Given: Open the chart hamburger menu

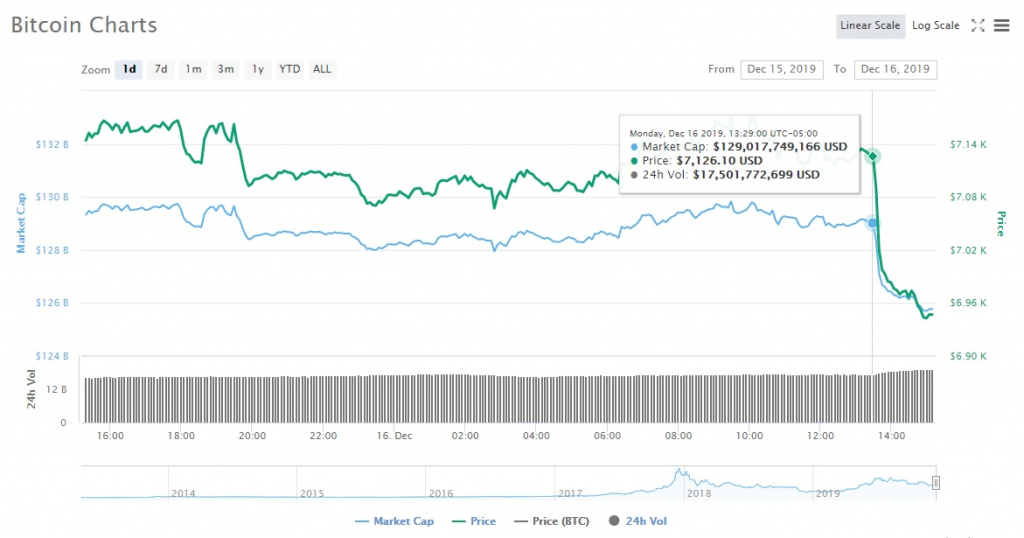Looking at the screenshot, I should point(1001,25).
